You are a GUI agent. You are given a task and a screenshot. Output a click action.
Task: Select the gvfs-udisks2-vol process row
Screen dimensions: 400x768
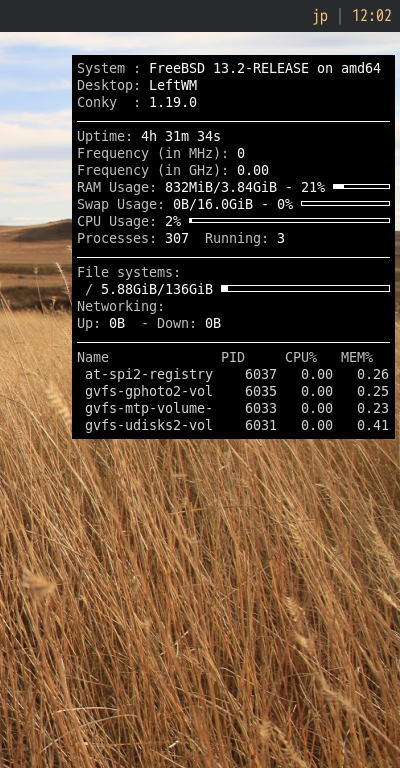(x=236, y=426)
